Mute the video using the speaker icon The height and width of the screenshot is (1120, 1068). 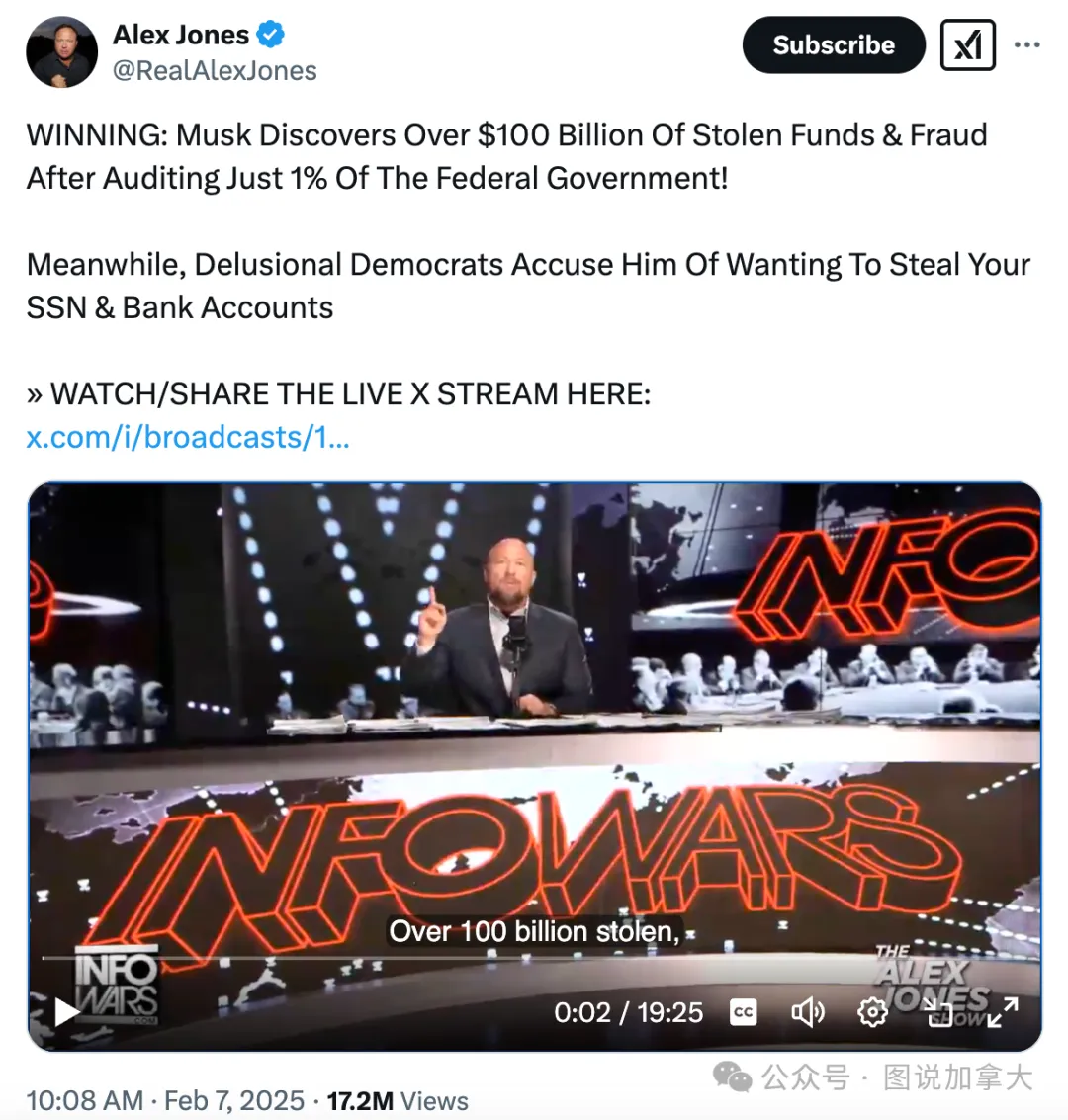(807, 1012)
